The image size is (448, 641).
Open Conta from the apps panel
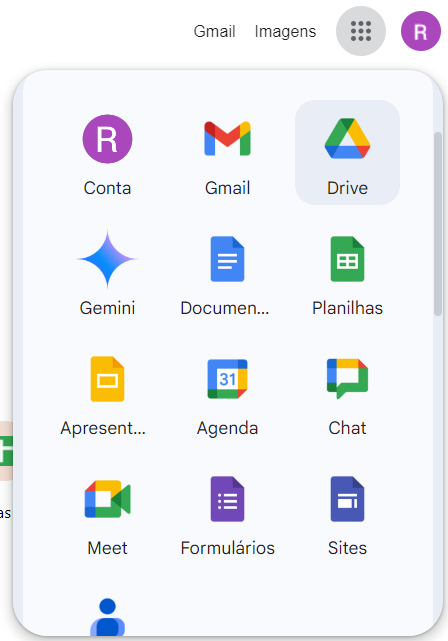pyautogui.click(x=108, y=152)
